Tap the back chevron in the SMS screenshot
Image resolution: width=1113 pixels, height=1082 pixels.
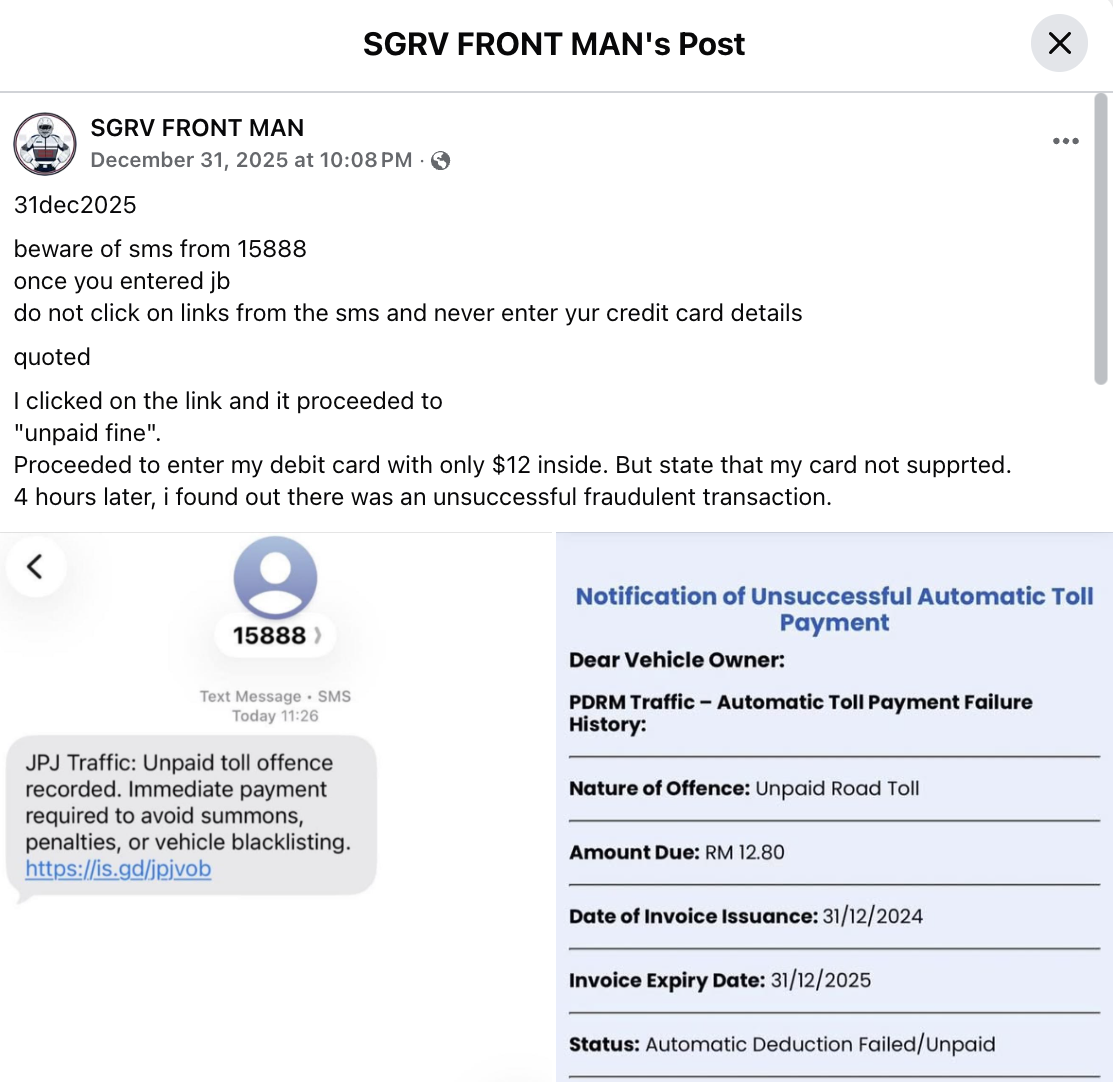[35, 567]
